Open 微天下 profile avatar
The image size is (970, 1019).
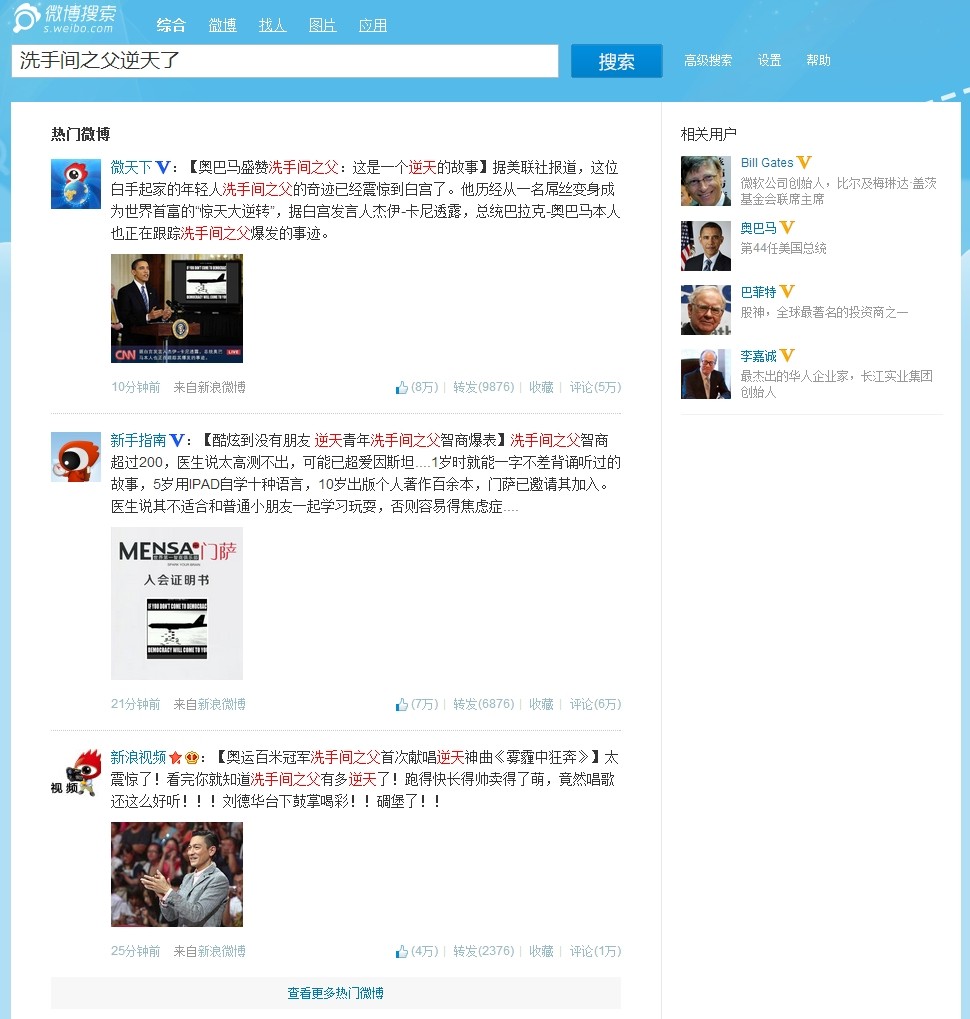[x=76, y=184]
